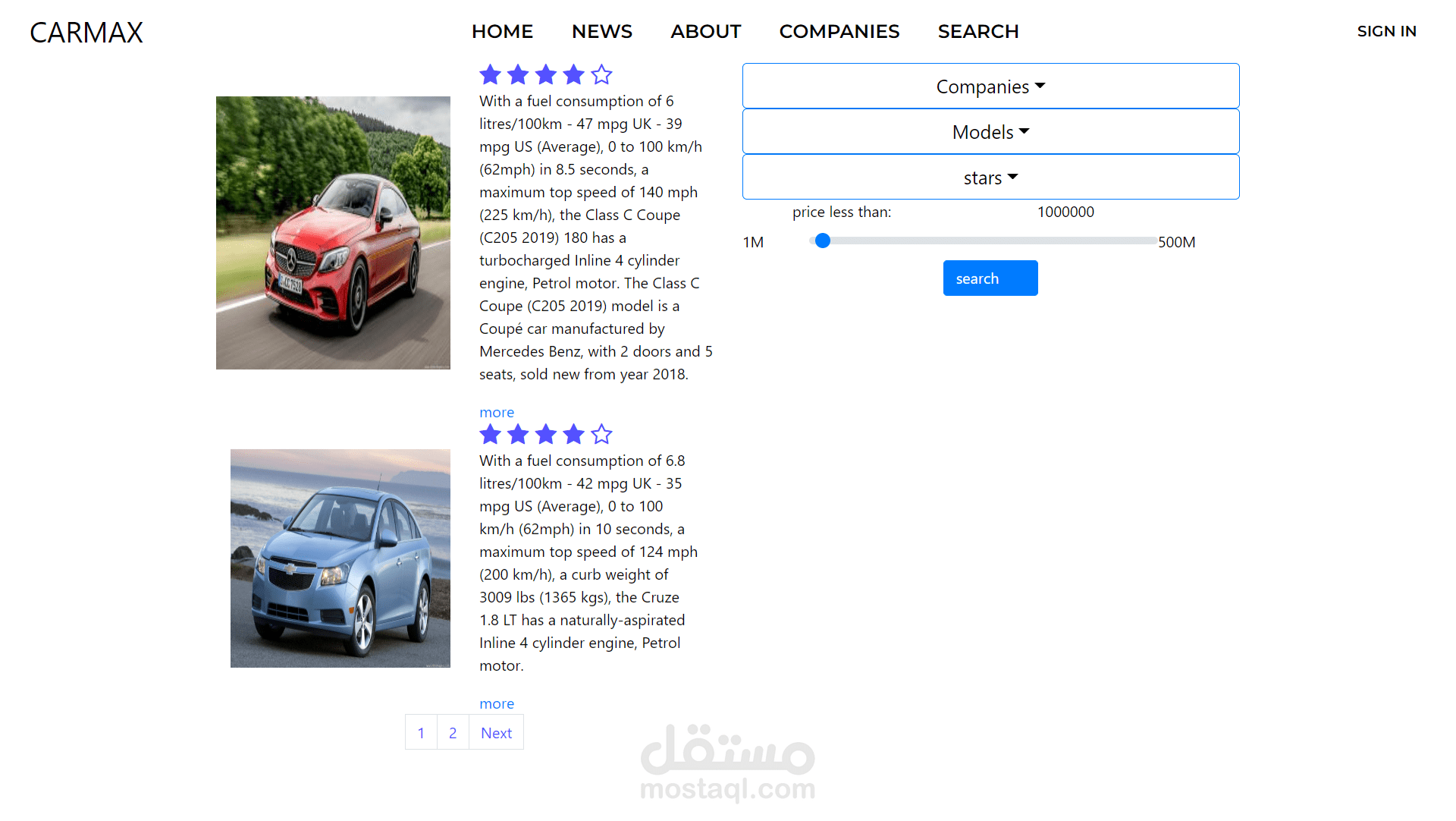Click the CARMAX logo
This screenshot has width=1456, height=821.
(x=86, y=32)
